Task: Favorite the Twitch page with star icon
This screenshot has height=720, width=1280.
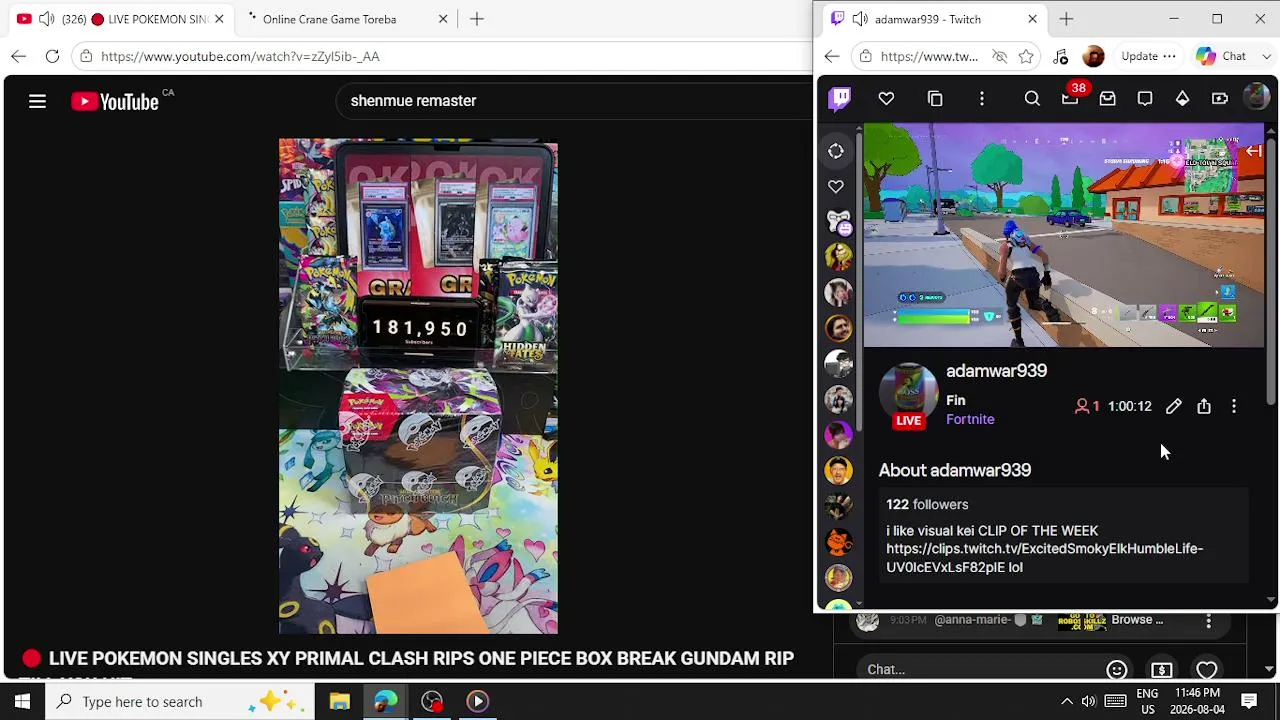Action: tap(1026, 56)
